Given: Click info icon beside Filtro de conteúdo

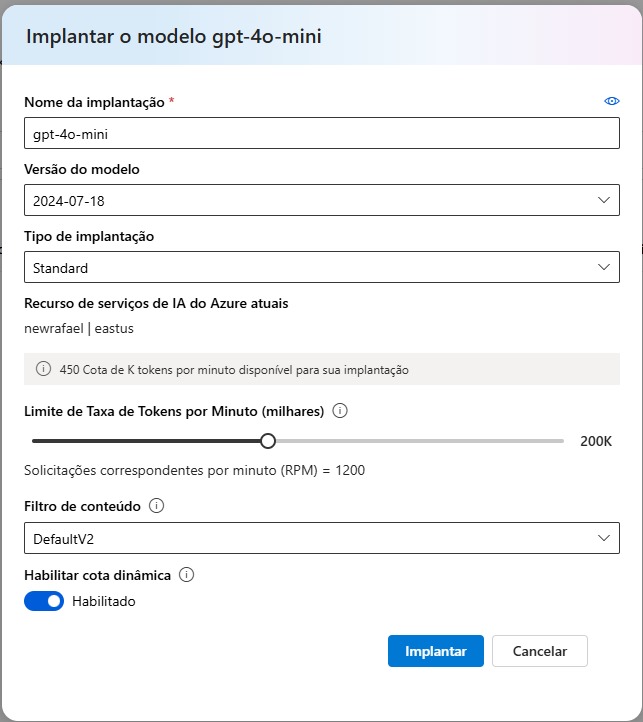Looking at the screenshot, I should pyautogui.click(x=157, y=506).
